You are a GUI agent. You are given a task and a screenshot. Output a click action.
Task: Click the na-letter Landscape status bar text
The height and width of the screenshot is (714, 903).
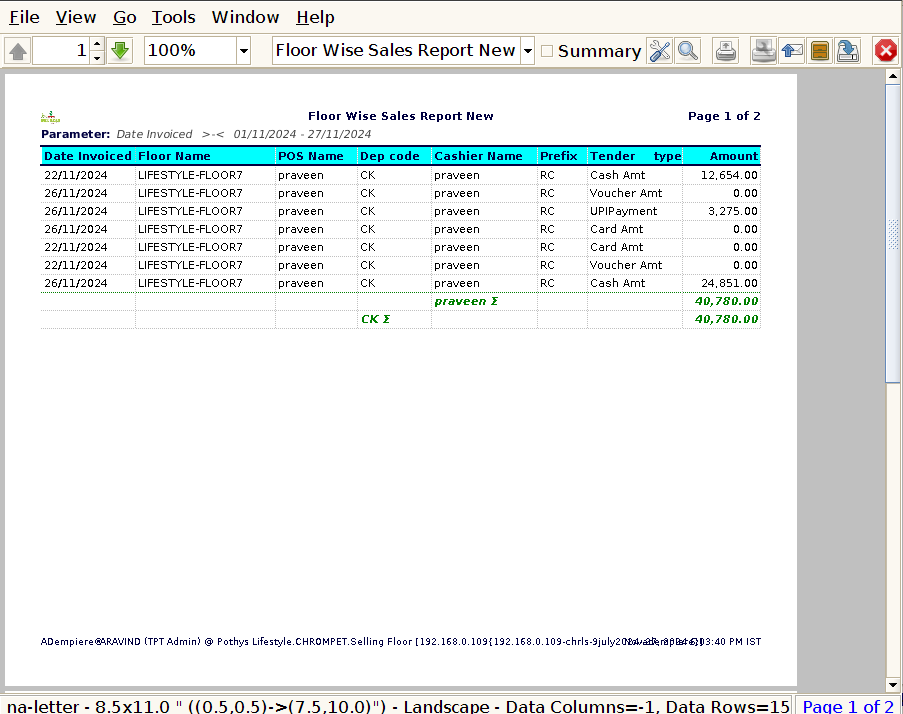click(x=397, y=707)
